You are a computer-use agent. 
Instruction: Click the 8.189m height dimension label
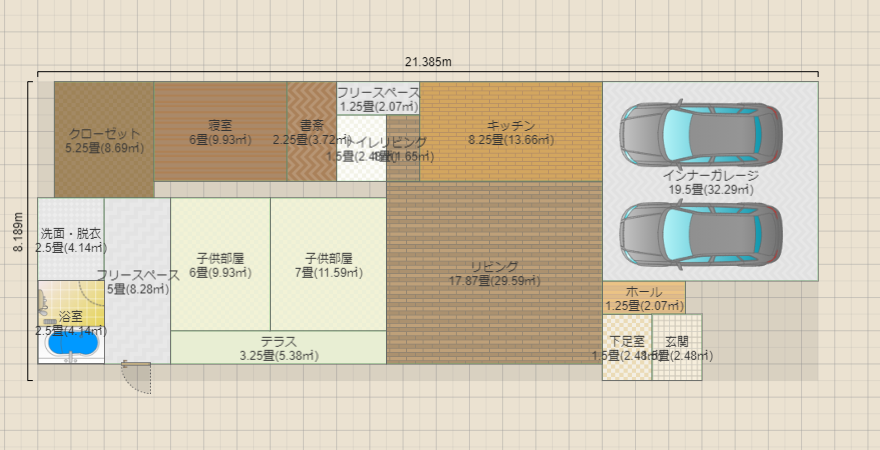tap(17, 231)
